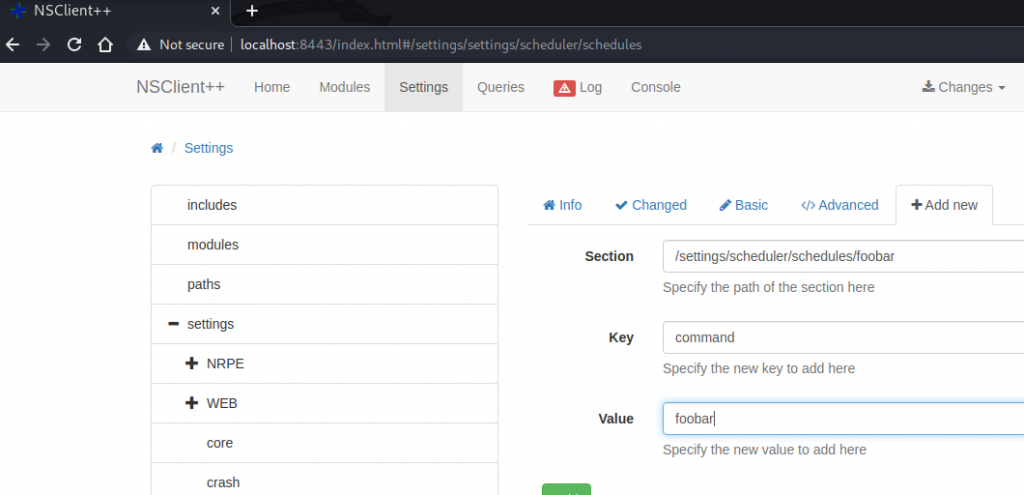Select includes in settings tree

pos(325,205)
